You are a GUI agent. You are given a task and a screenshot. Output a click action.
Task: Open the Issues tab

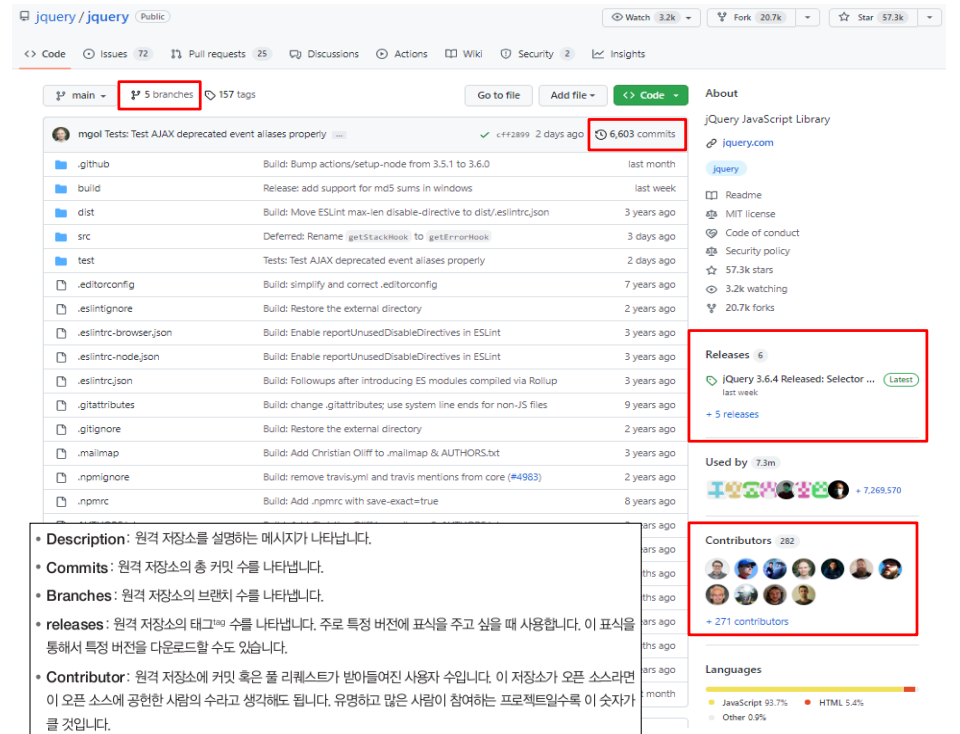[x=116, y=54]
